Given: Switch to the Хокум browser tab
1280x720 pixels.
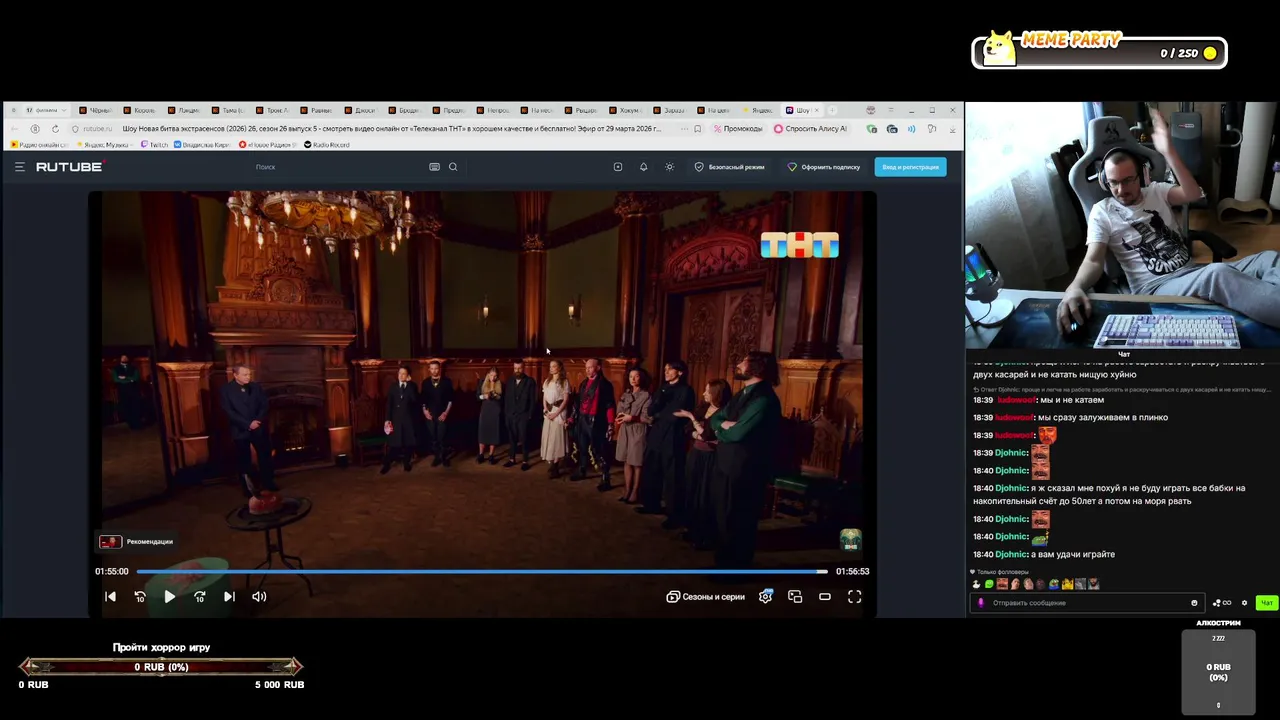Looking at the screenshot, I should point(625,110).
